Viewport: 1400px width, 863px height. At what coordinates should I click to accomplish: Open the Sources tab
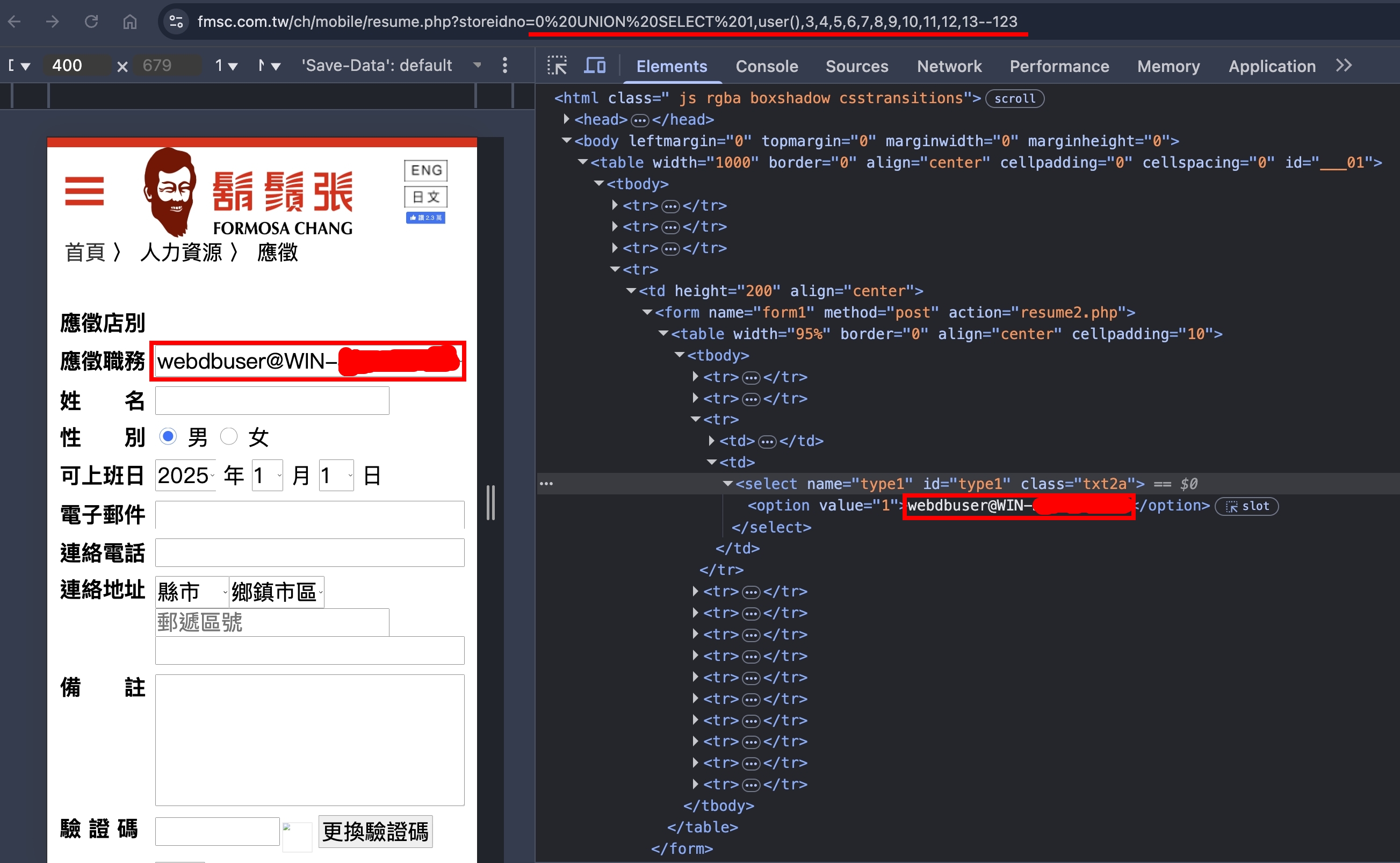coord(857,66)
